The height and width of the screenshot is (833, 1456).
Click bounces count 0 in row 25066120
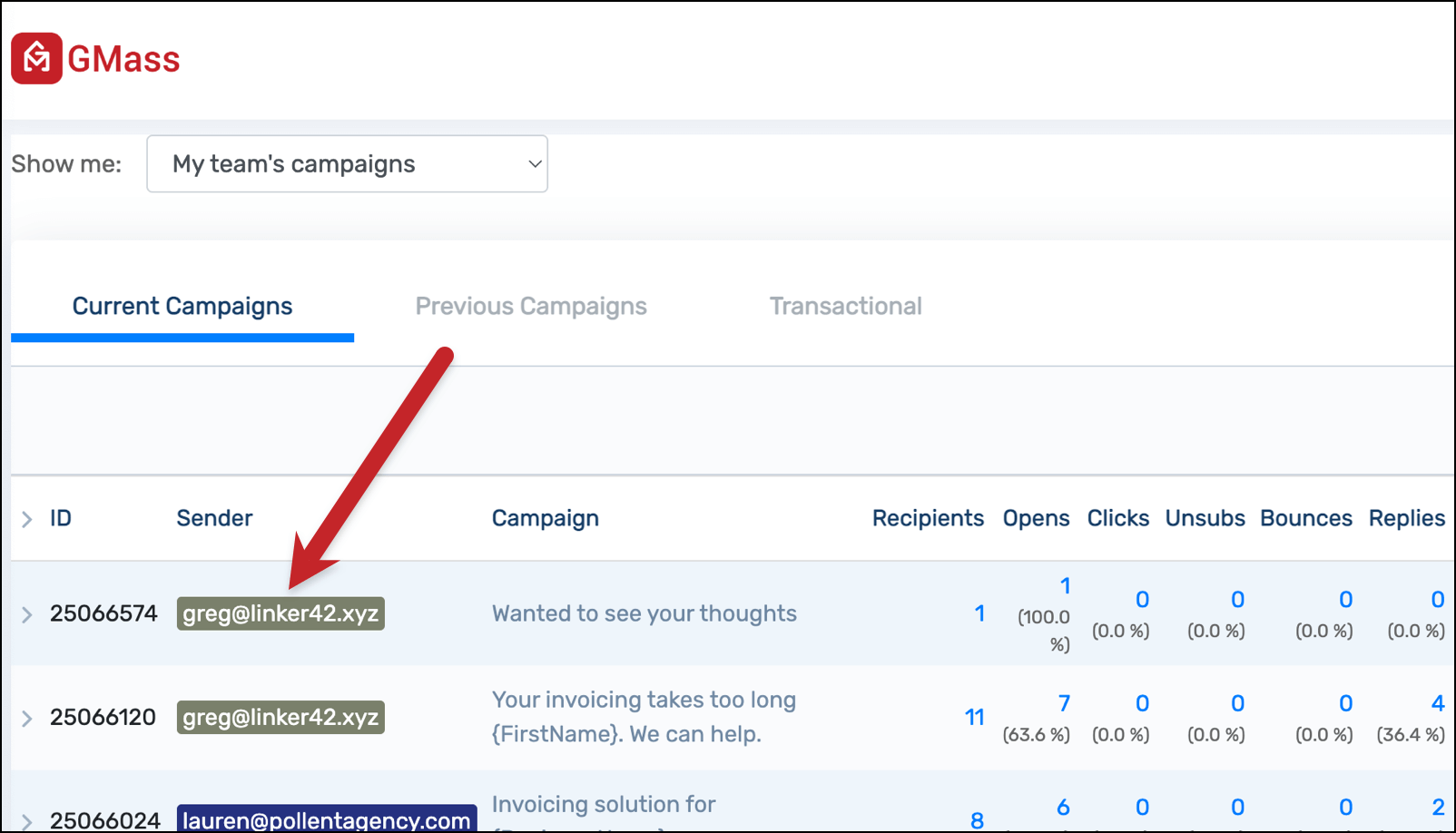1346,703
